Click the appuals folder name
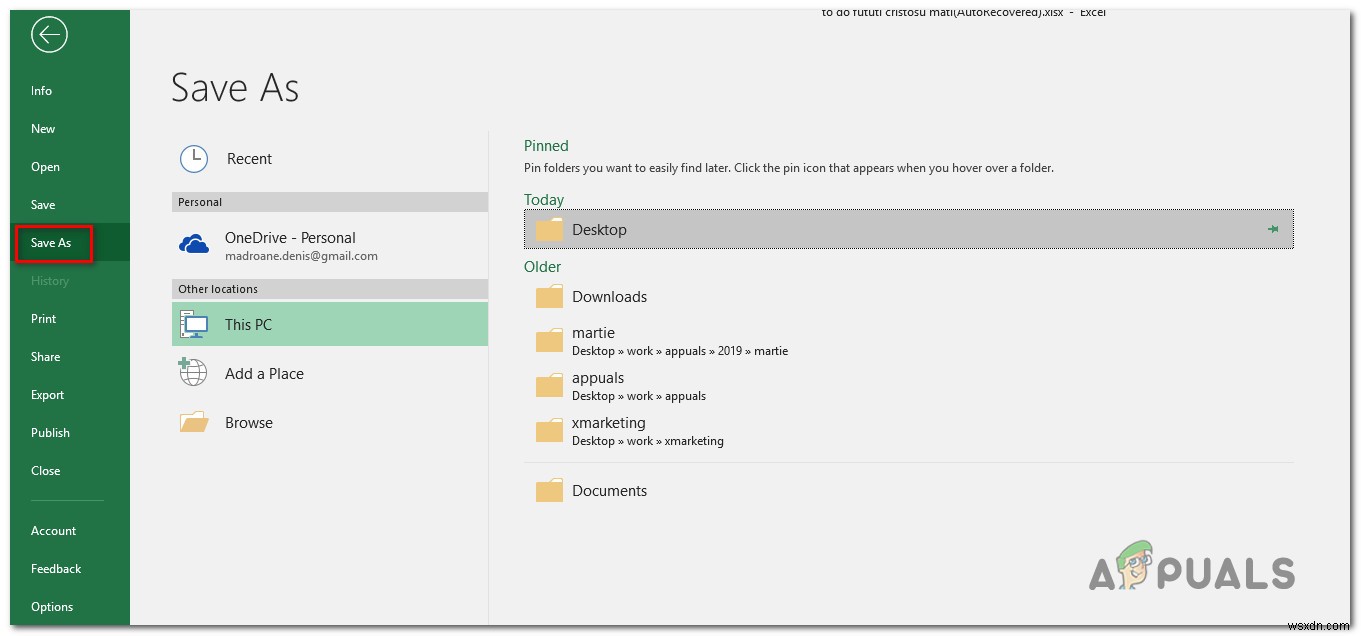 (598, 378)
